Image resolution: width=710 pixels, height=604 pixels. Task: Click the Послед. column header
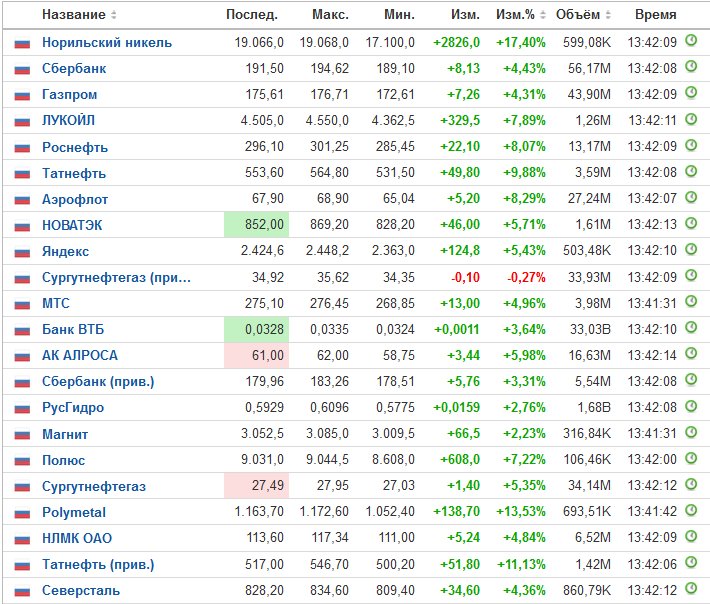click(252, 15)
